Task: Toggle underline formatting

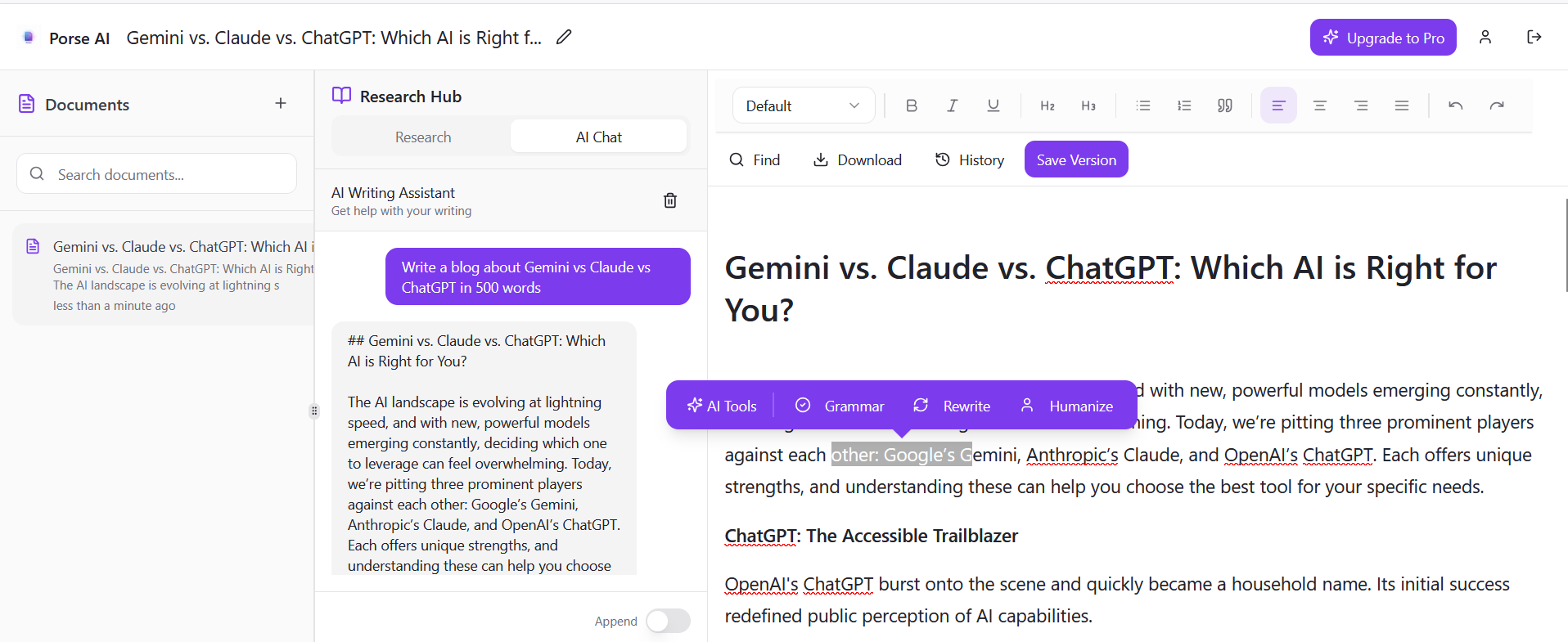Action: [x=994, y=106]
